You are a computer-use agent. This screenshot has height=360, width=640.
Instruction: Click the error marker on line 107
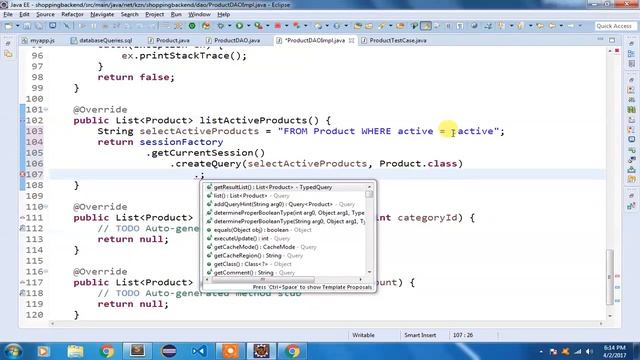22,174
